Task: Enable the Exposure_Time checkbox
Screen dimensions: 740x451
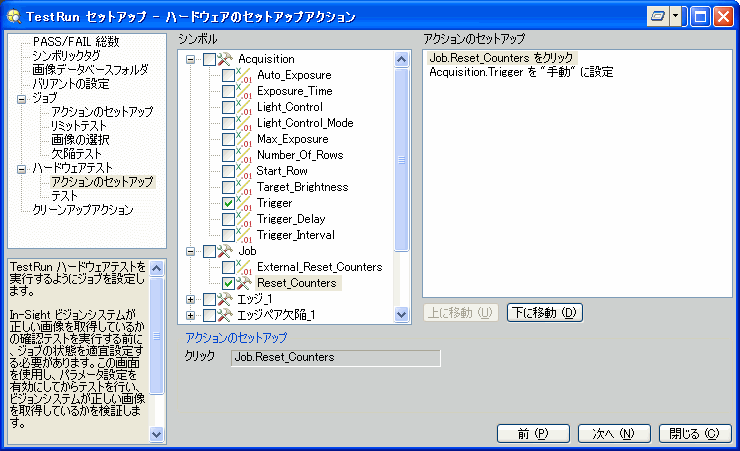Action: [x=228, y=91]
